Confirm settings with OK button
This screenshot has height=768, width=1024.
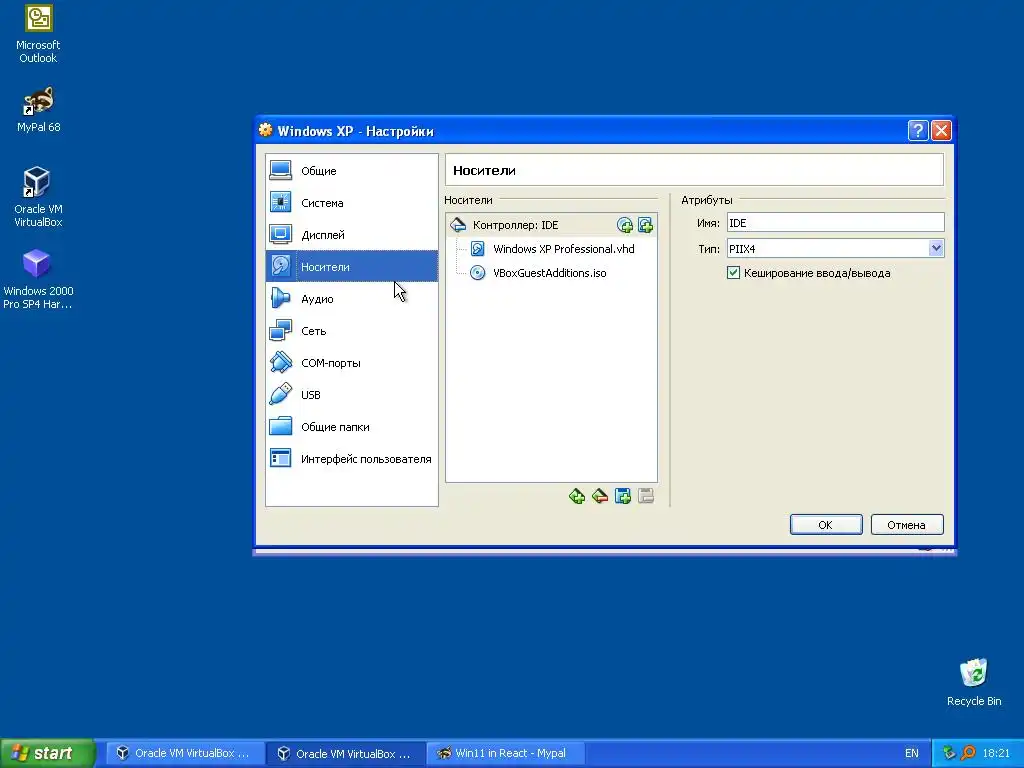point(825,524)
